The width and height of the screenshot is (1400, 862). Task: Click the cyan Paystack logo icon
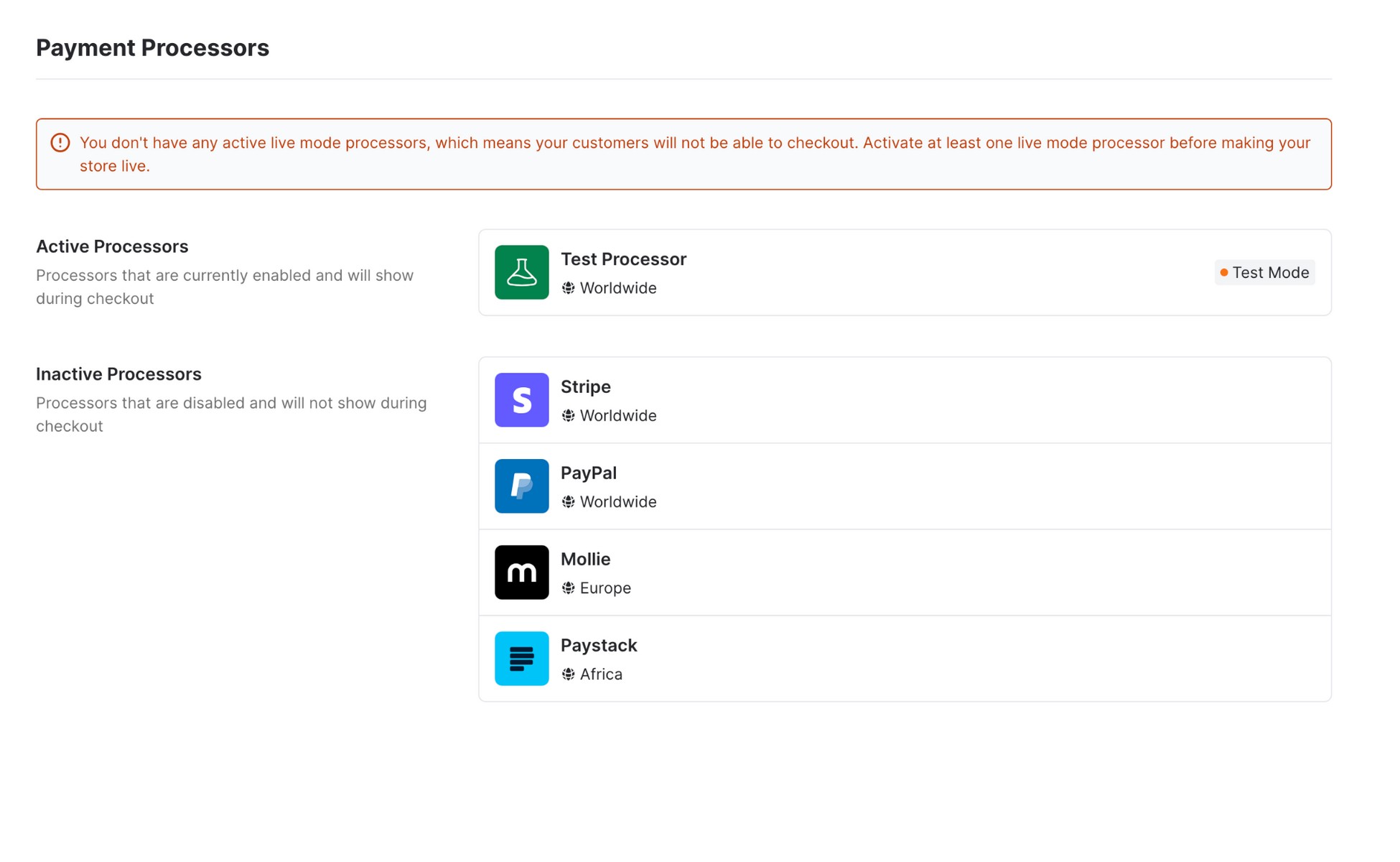(521, 659)
